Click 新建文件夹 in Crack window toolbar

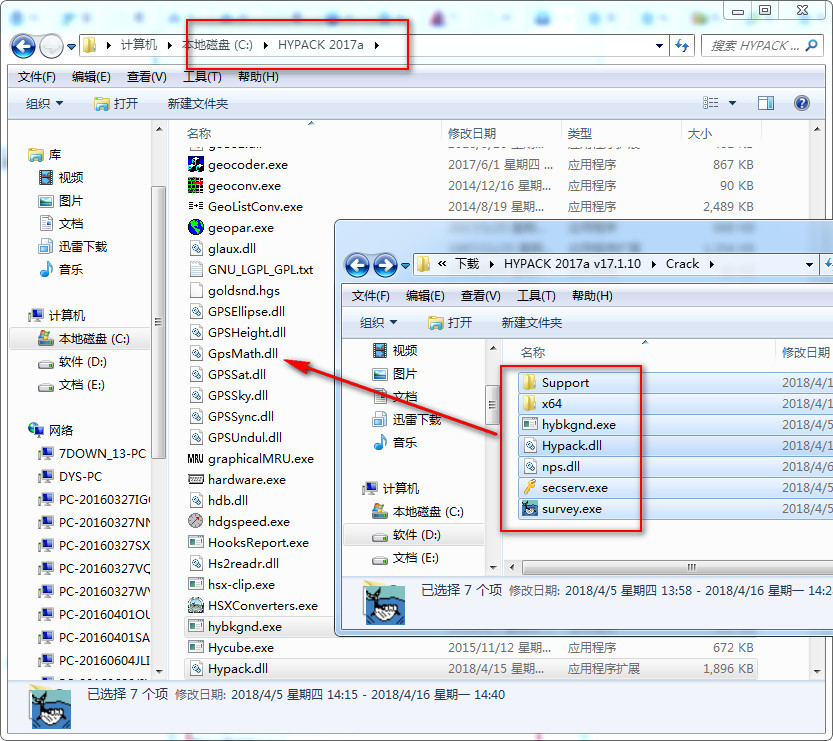(531, 322)
